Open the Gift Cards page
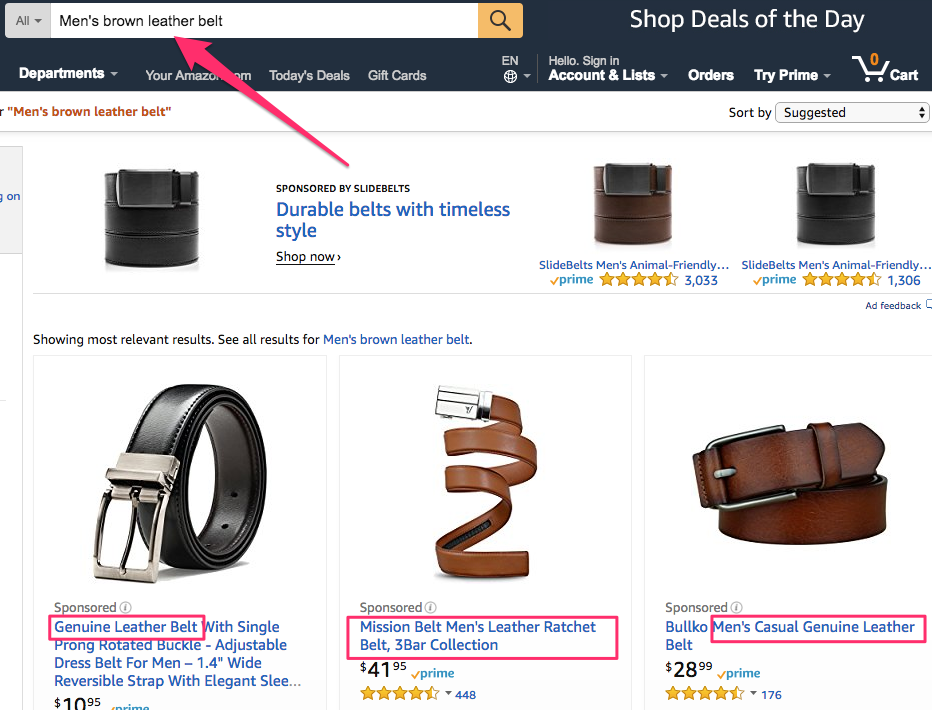 [397, 75]
